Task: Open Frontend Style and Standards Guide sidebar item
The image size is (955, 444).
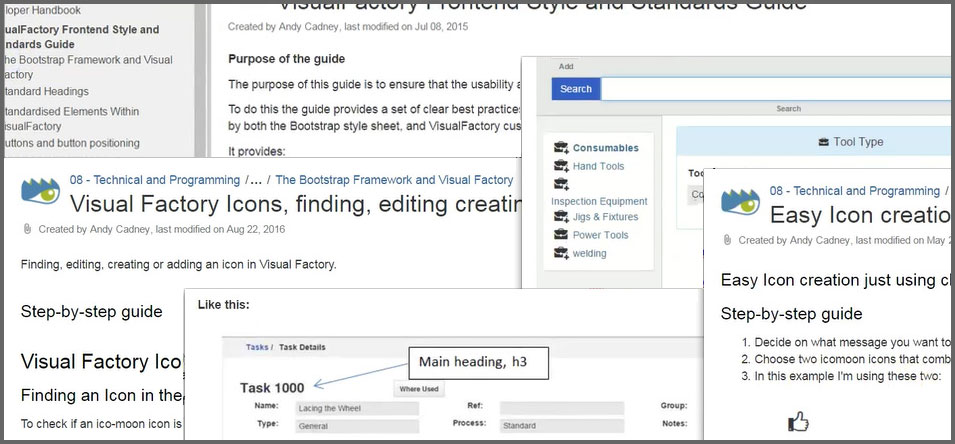Action: click(82, 37)
